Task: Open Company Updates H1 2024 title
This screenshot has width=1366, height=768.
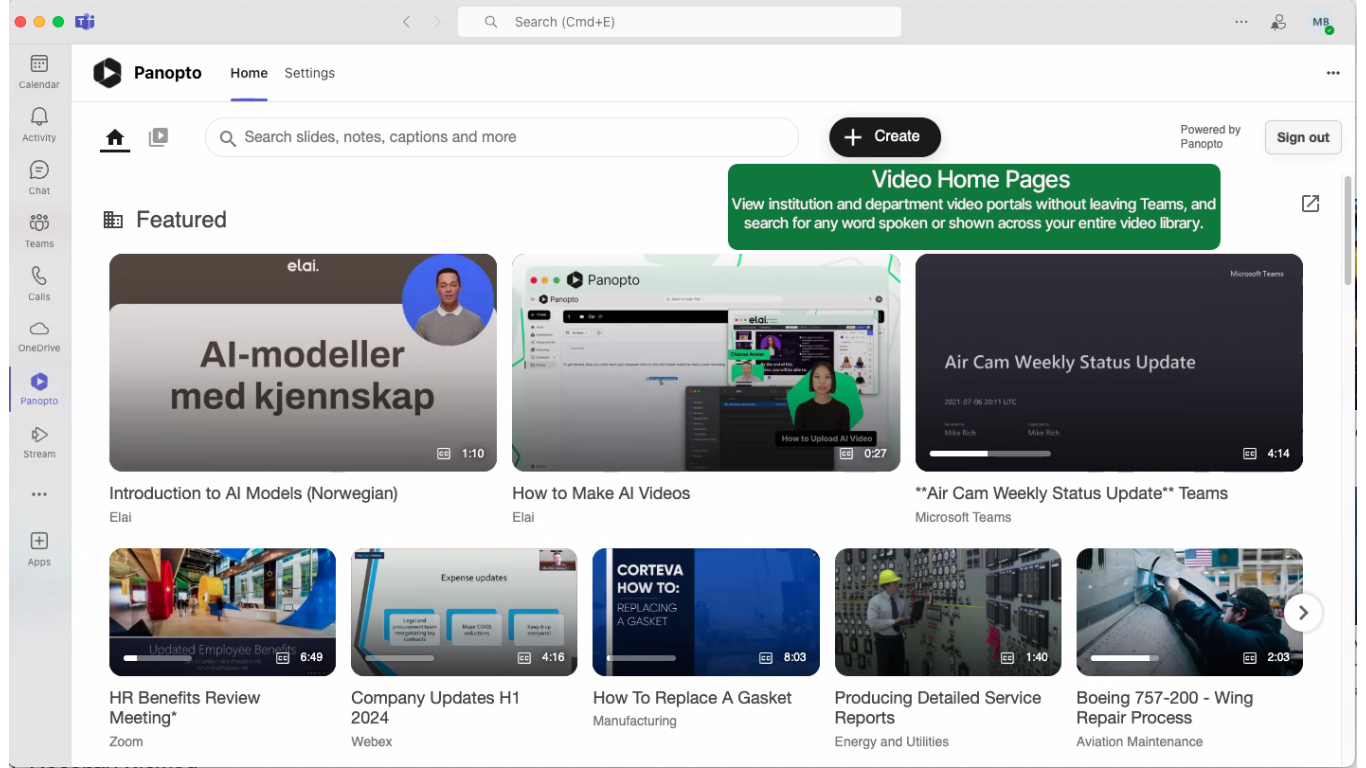Action: tap(435, 708)
